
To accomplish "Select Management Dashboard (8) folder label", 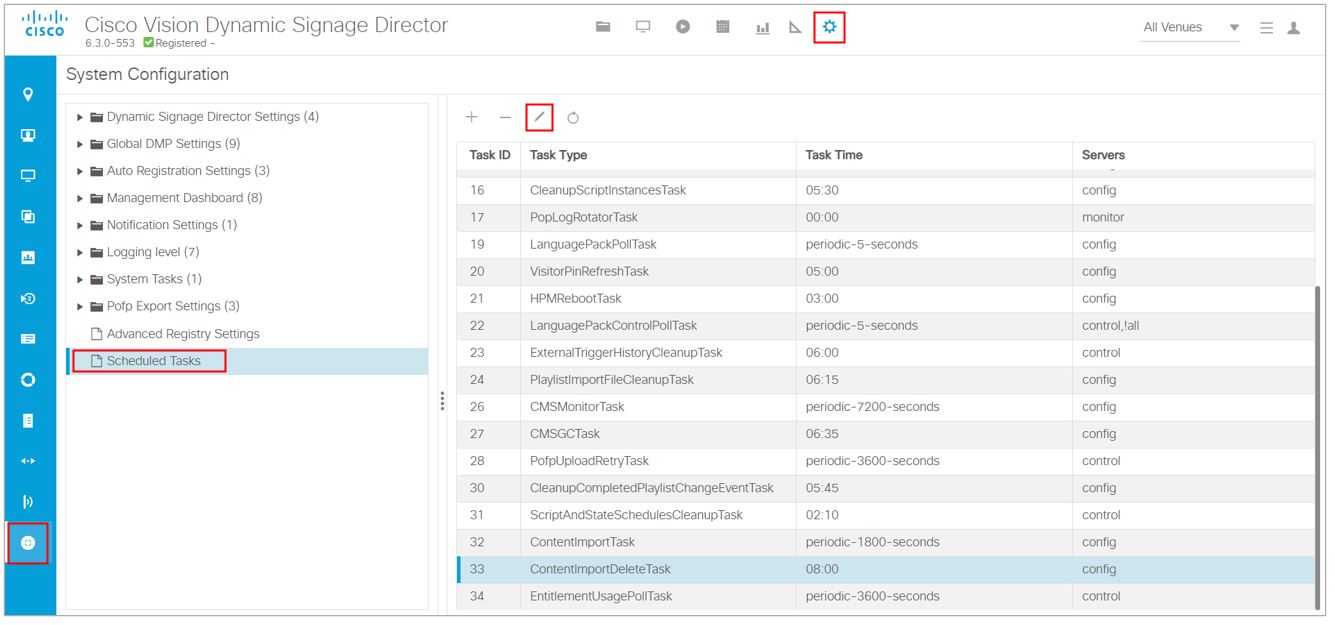I will pos(184,198).
